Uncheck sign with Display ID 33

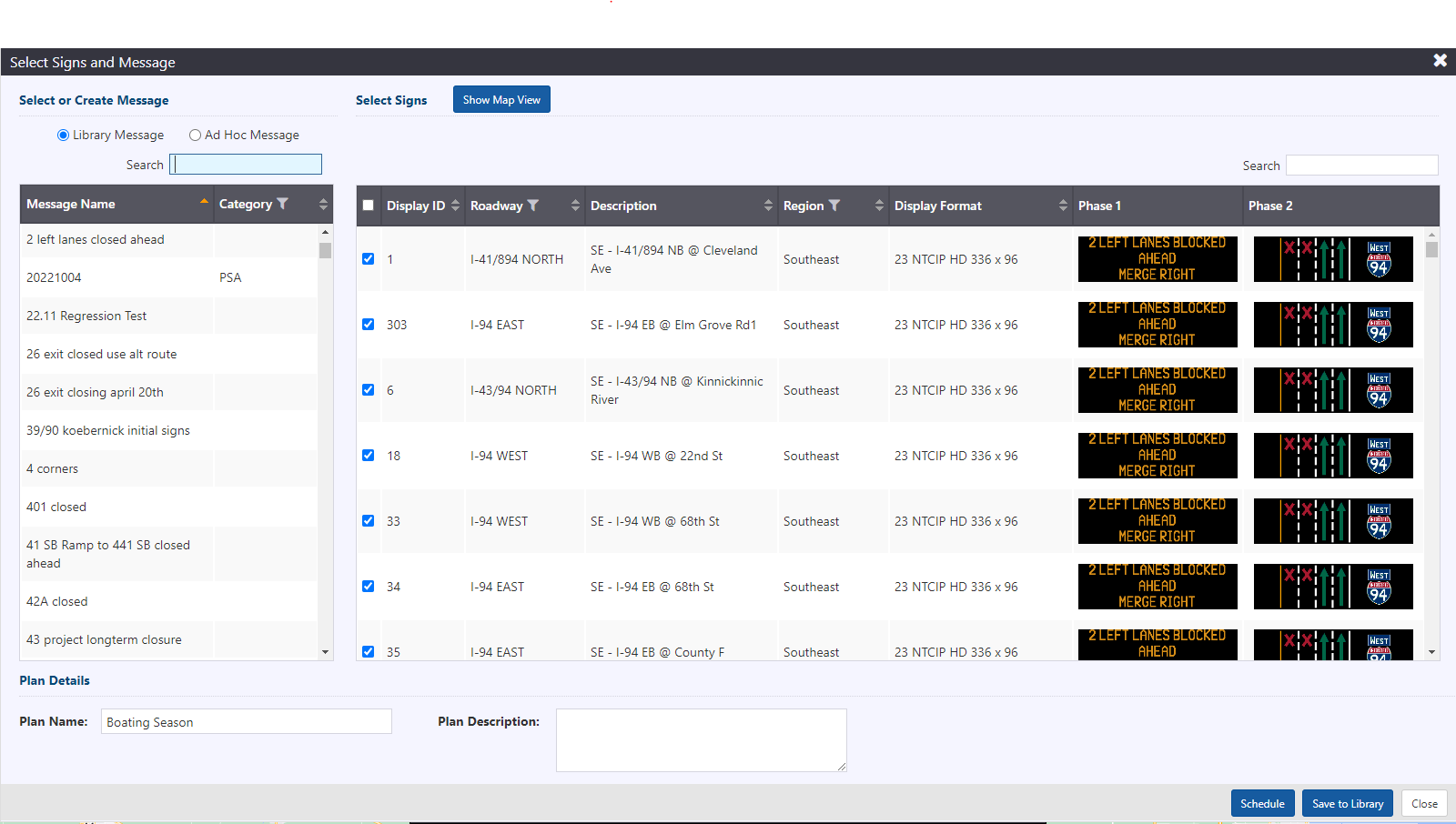click(368, 520)
